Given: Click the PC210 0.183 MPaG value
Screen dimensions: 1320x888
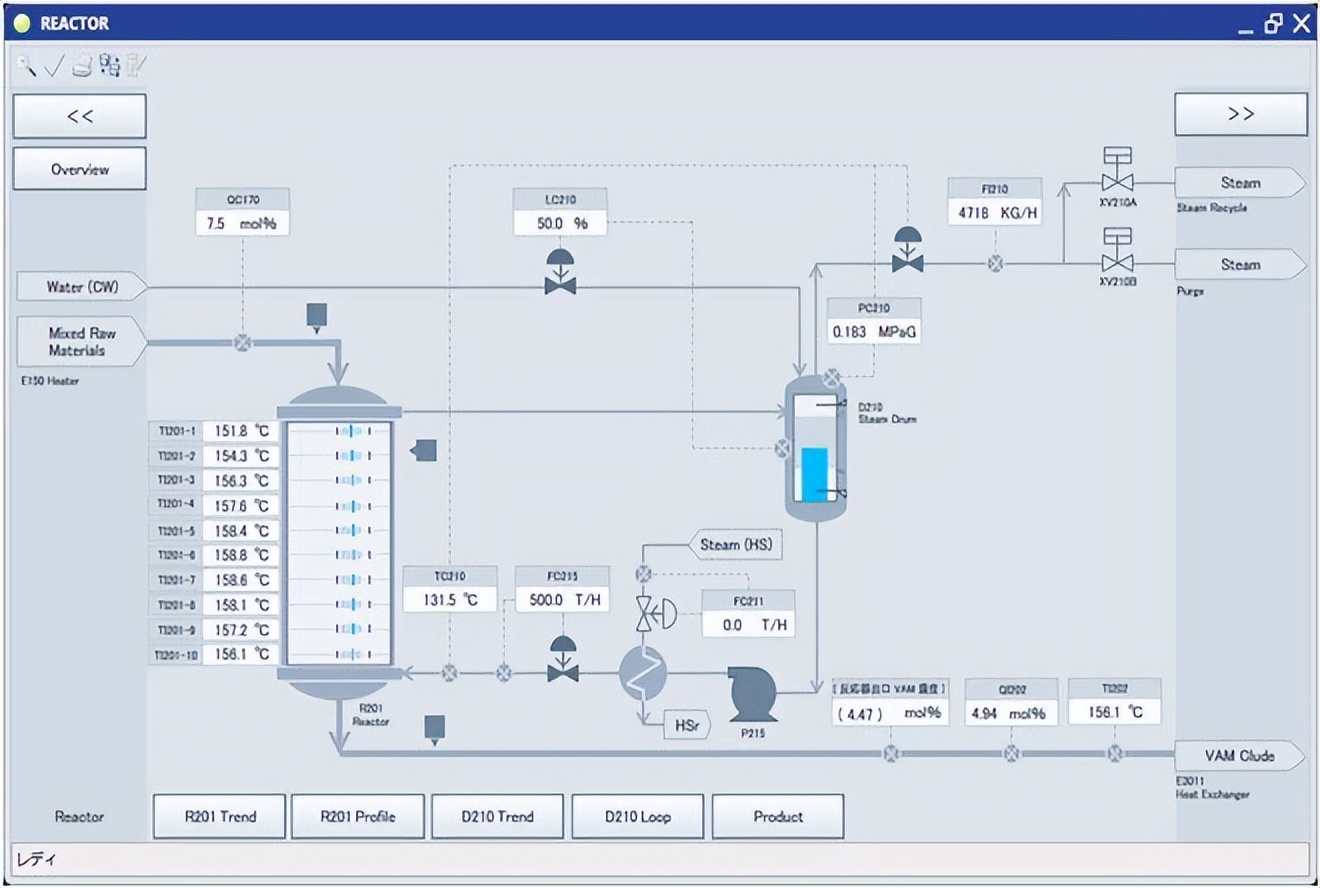Looking at the screenshot, I should tap(874, 332).
